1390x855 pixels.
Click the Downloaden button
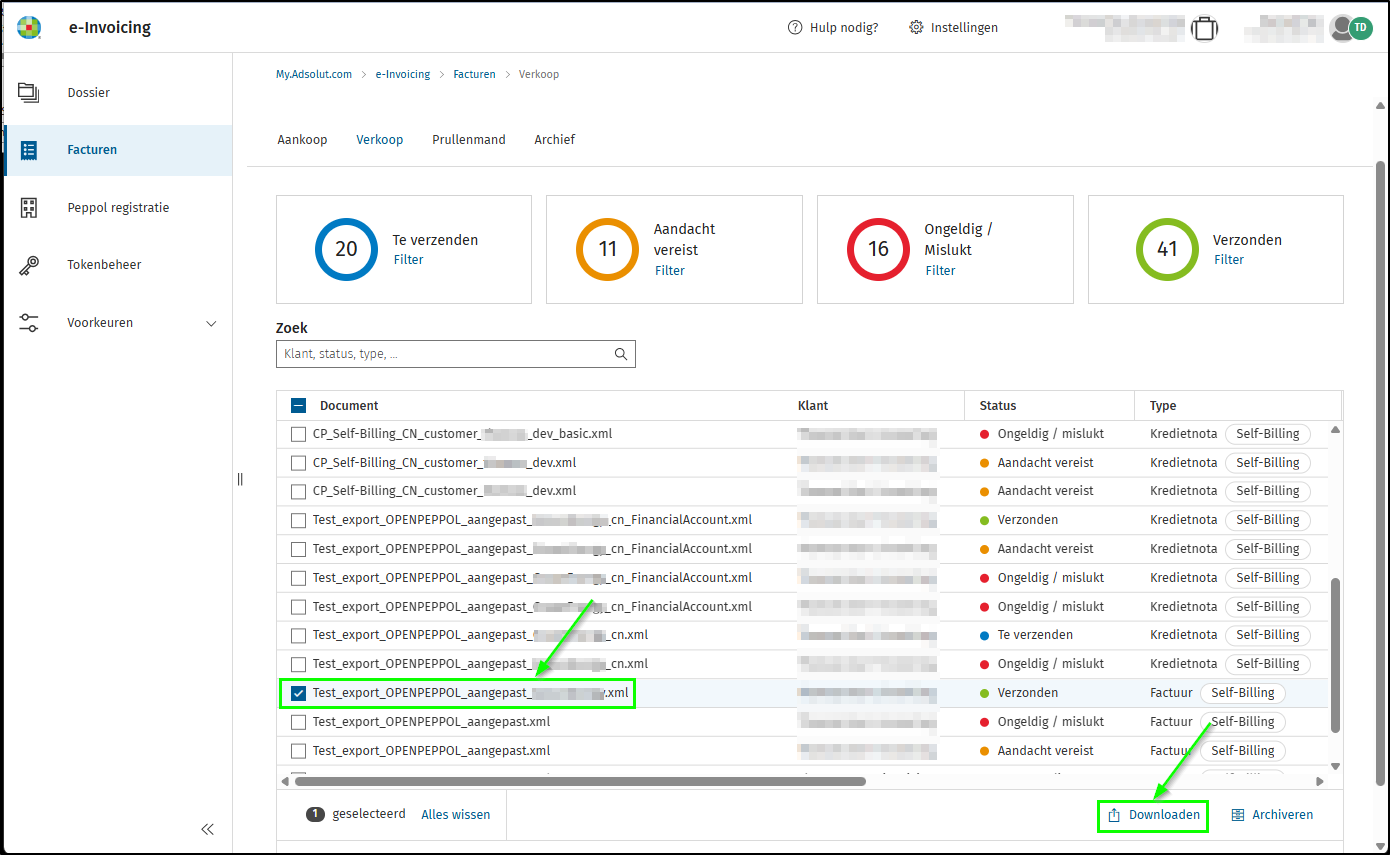[x=1153, y=815]
